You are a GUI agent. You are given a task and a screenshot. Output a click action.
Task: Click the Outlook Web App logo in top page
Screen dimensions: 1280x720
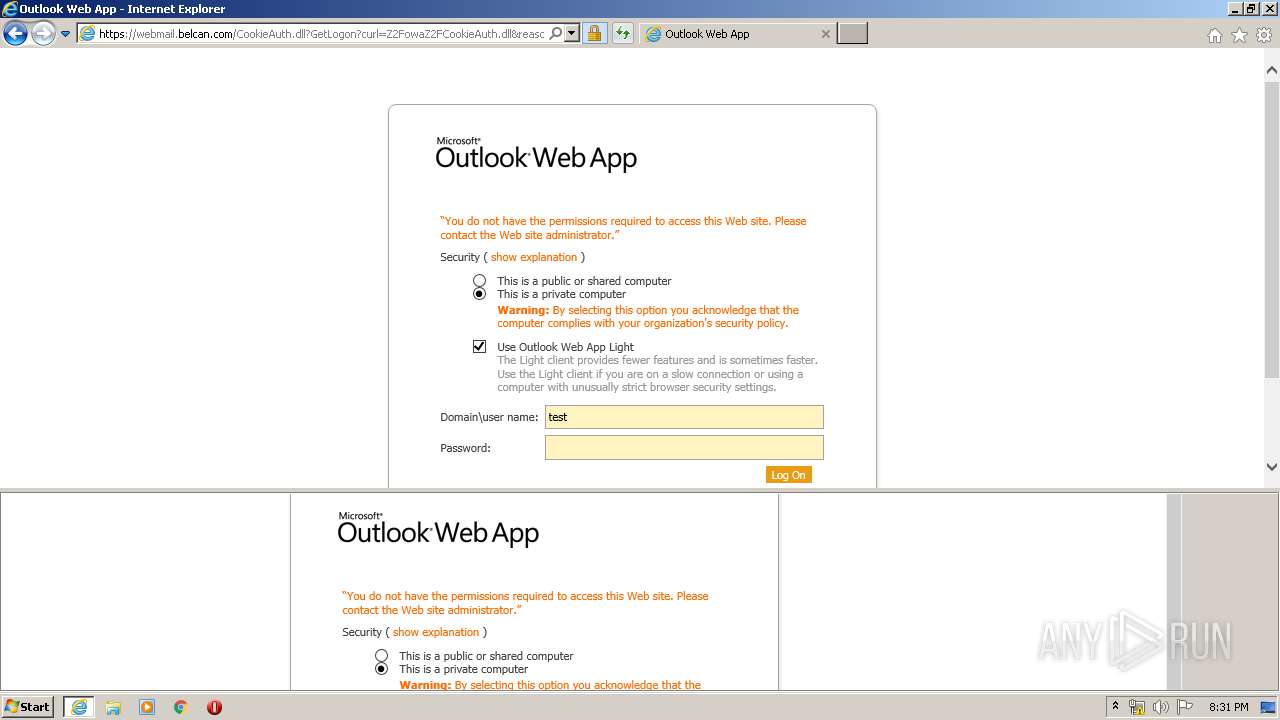536,154
